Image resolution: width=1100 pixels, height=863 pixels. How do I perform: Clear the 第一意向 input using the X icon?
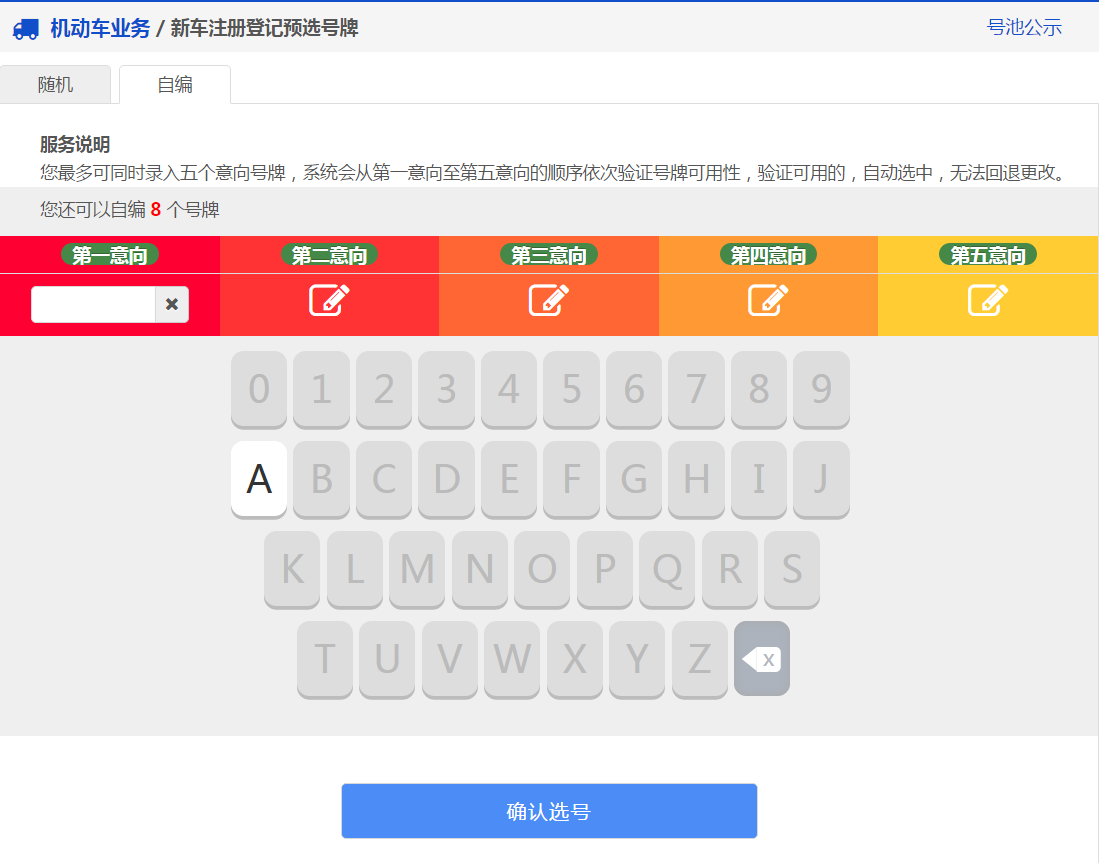171,304
